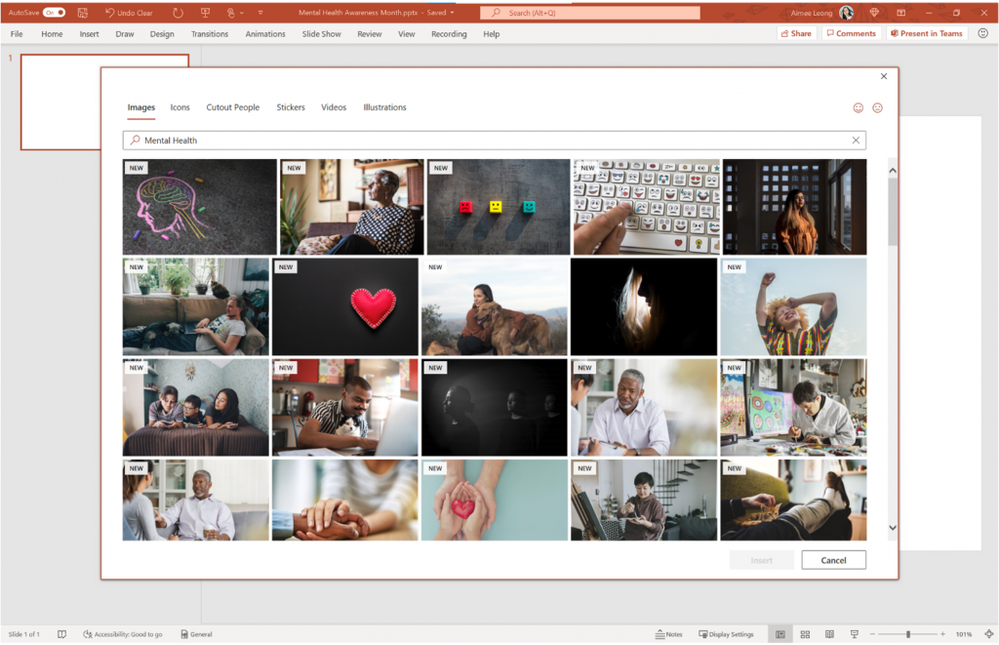Open the Animations tab
This screenshot has height=645, width=999.
click(x=265, y=34)
